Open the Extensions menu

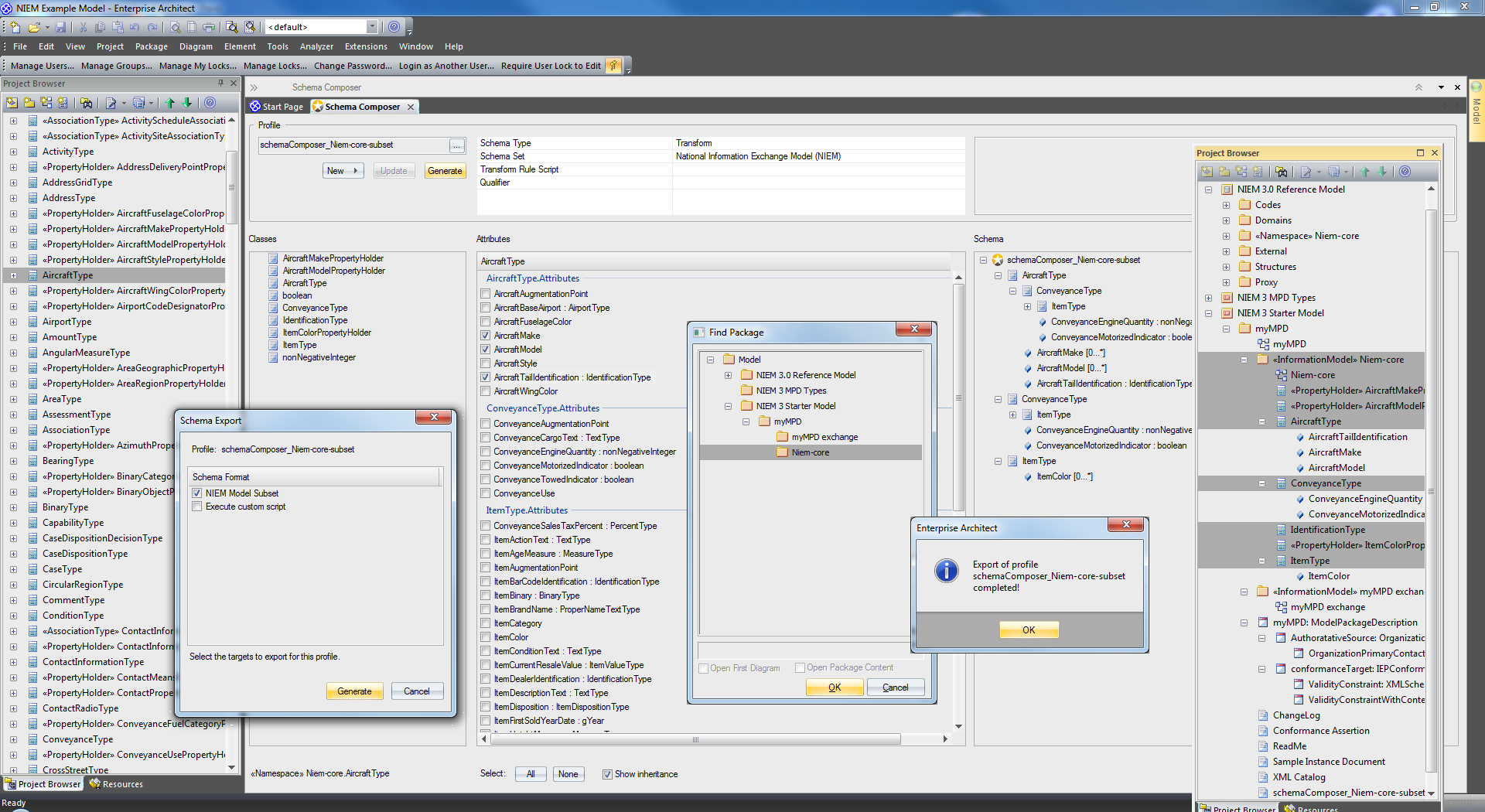pos(366,46)
